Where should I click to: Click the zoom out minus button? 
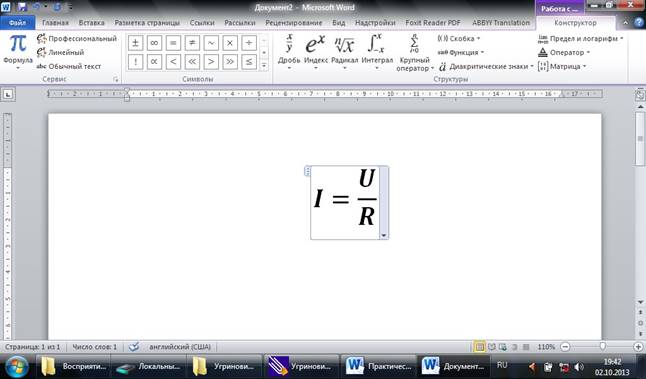pyautogui.click(x=566, y=347)
